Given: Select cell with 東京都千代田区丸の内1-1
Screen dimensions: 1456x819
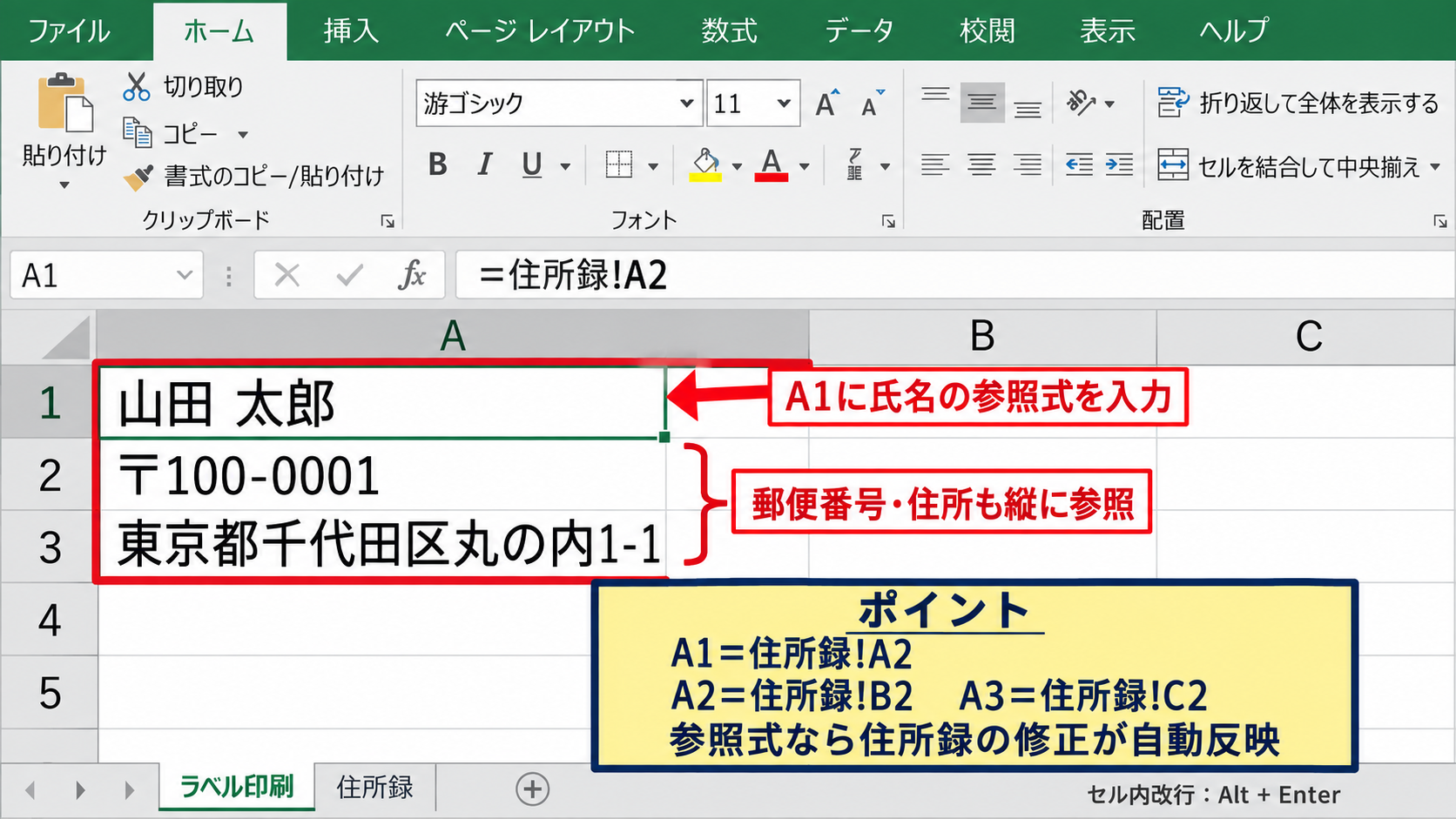Looking at the screenshot, I should [x=382, y=547].
